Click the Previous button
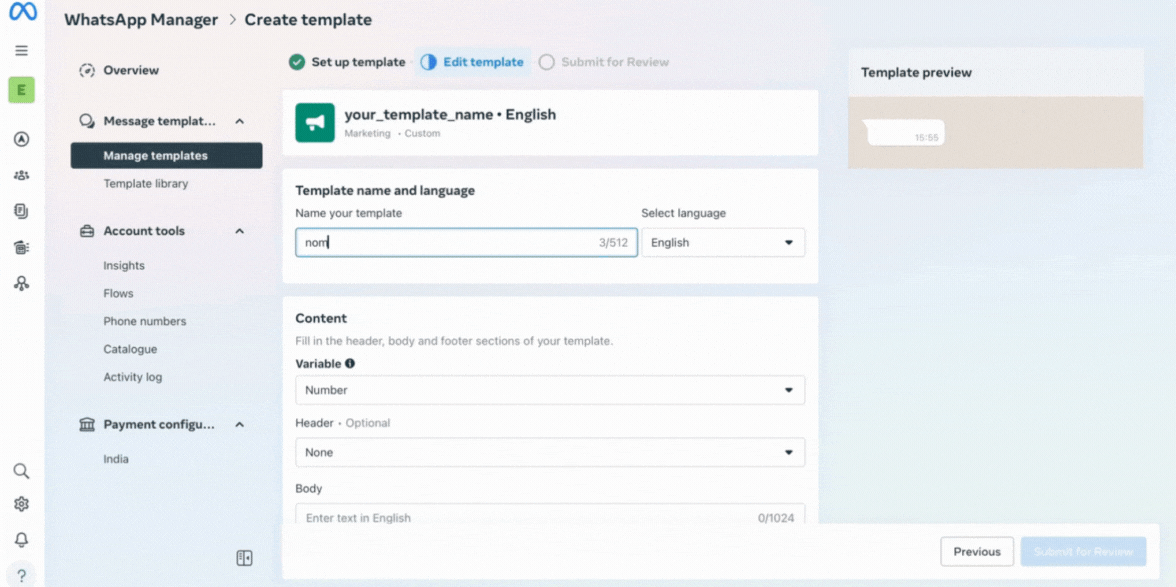Image resolution: width=1176 pixels, height=587 pixels. coord(977,552)
